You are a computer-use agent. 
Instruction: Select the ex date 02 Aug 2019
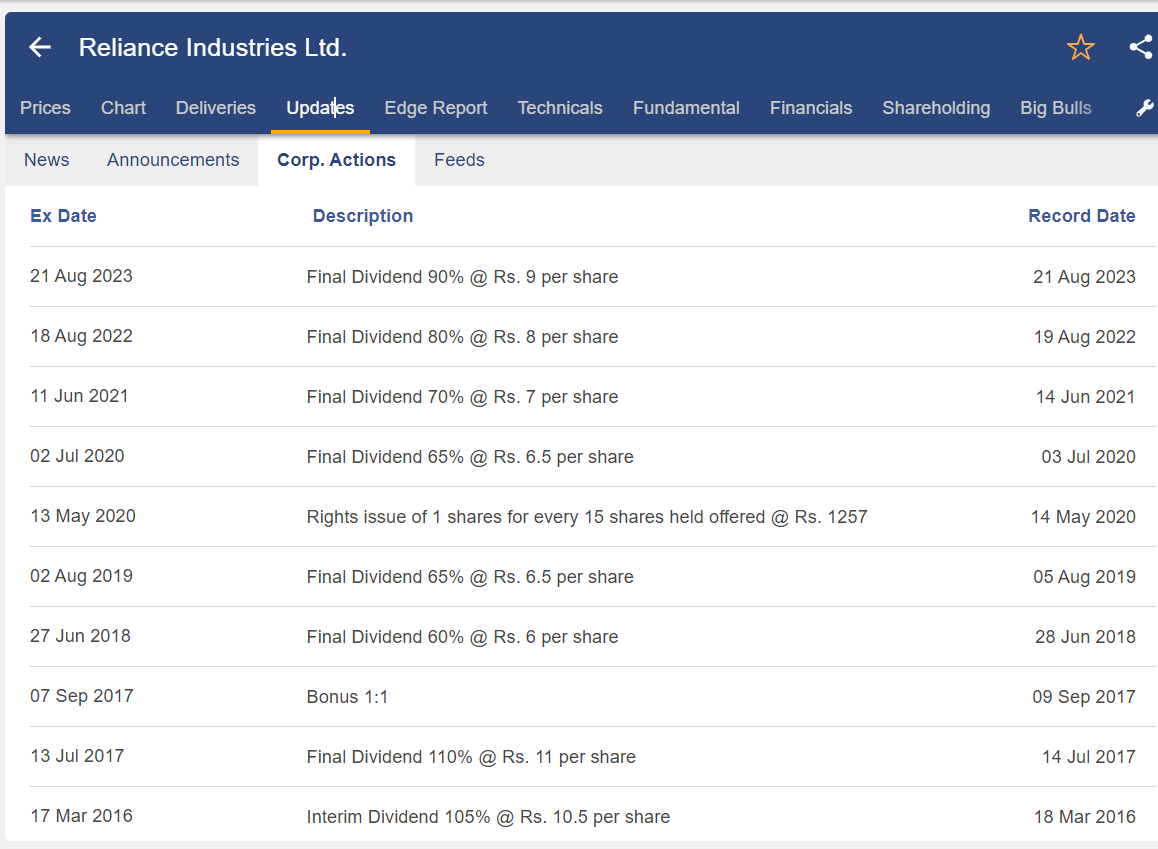(81, 576)
